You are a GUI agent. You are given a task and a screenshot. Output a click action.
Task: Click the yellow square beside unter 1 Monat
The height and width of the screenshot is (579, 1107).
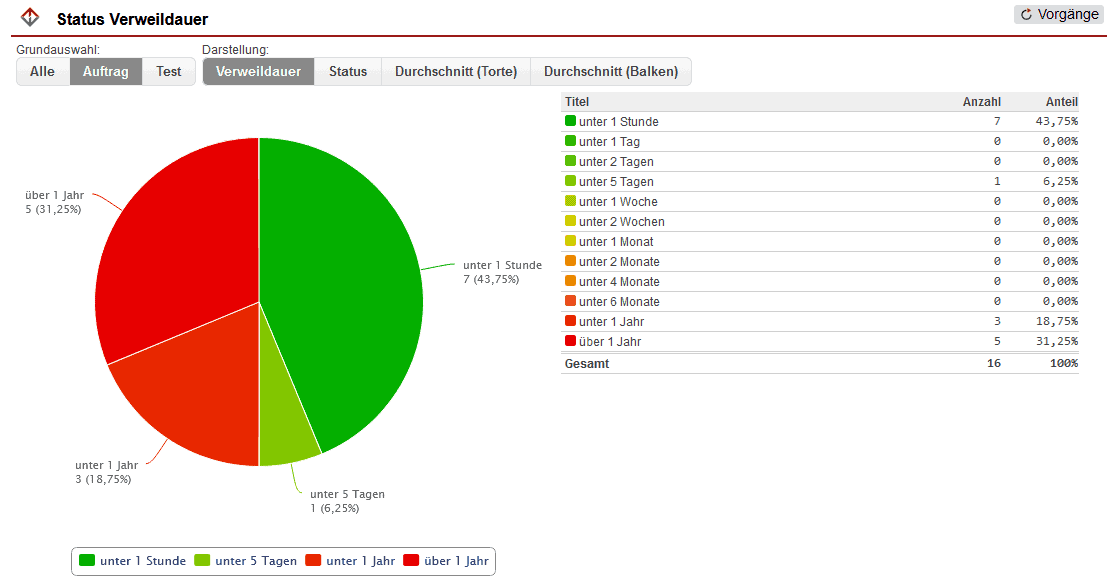tap(570, 241)
